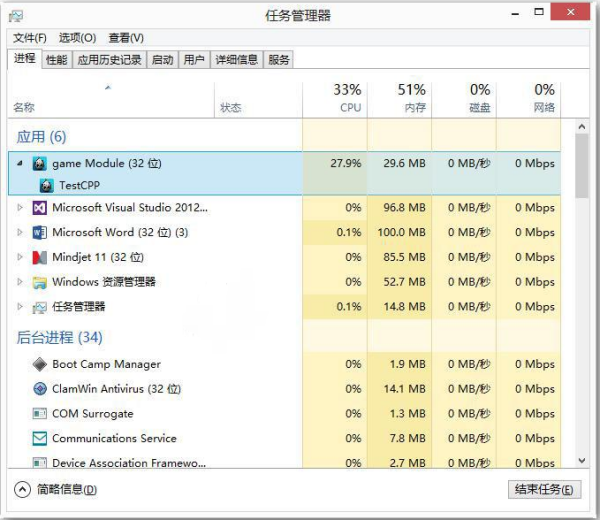Switch to the 详细信息 tab
The width and height of the screenshot is (600, 520).
pyautogui.click(x=236, y=60)
